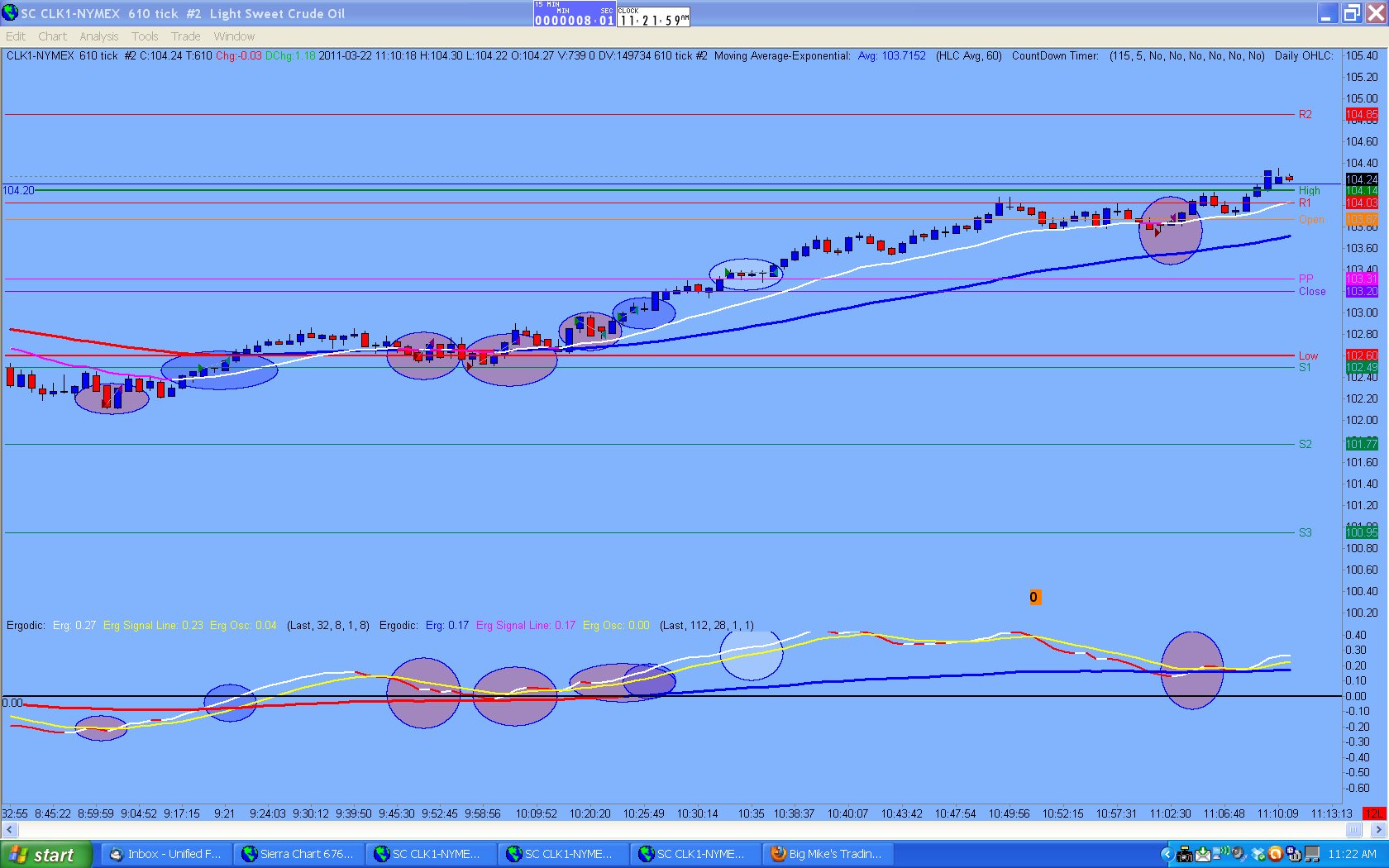Image resolution: width=1389 pixels, height=868 pixels.
Task: Click the R1 pivot line label
Action: (x=1305, y=203)
